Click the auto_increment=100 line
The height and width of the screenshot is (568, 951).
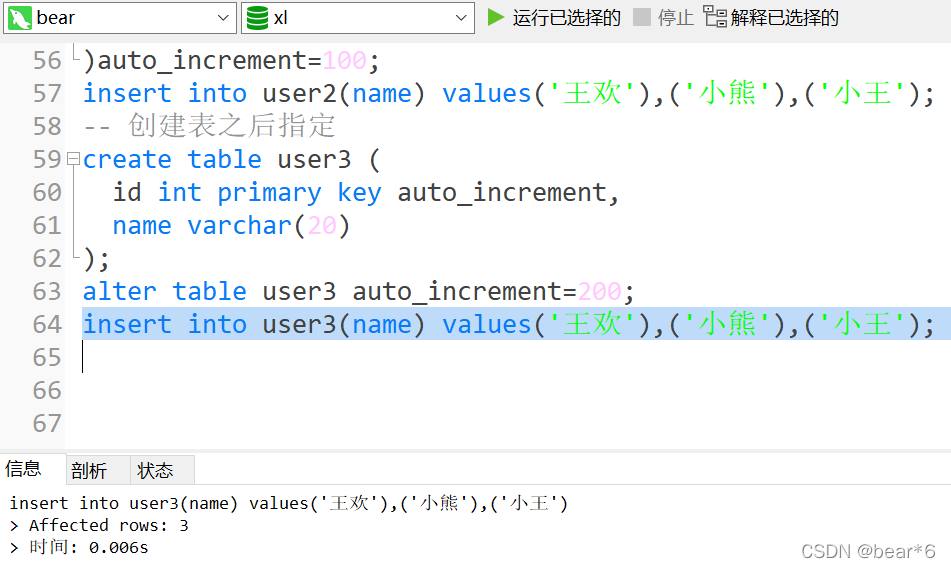(x=231, y=61)
